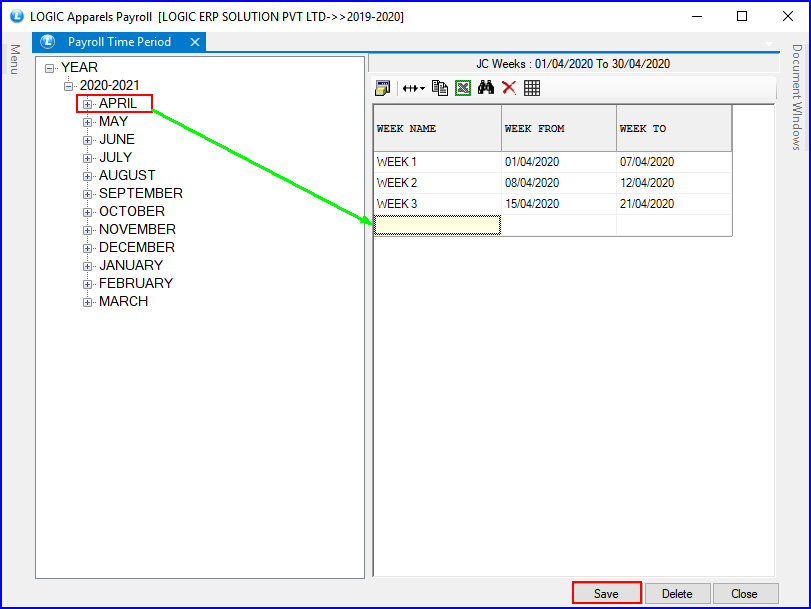
Task: Click the binoculars find icon
Action: tap(486, 88)
